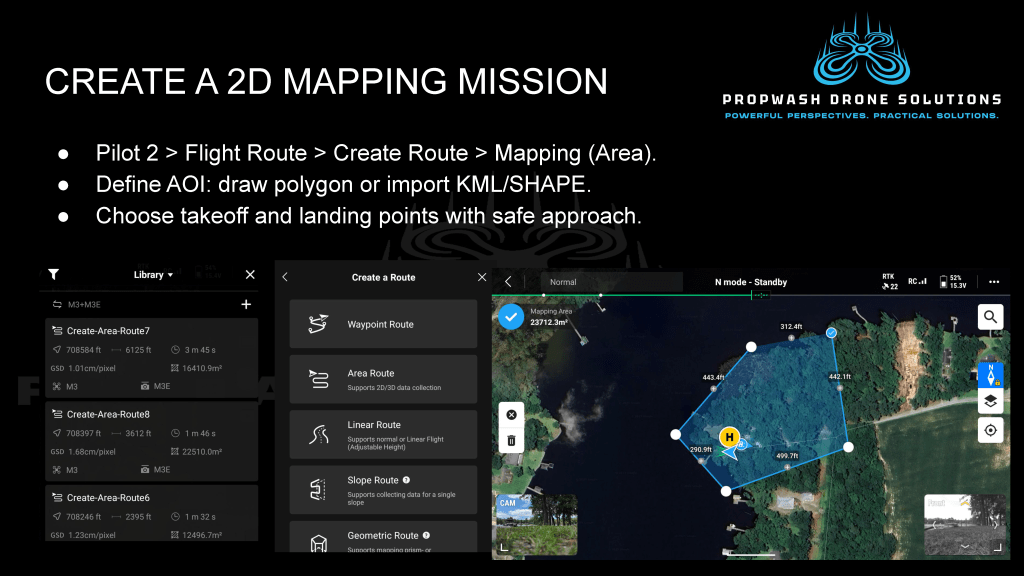Go back from Create a Route panel
1024x576 pixels.
click(x=285, y=277)
